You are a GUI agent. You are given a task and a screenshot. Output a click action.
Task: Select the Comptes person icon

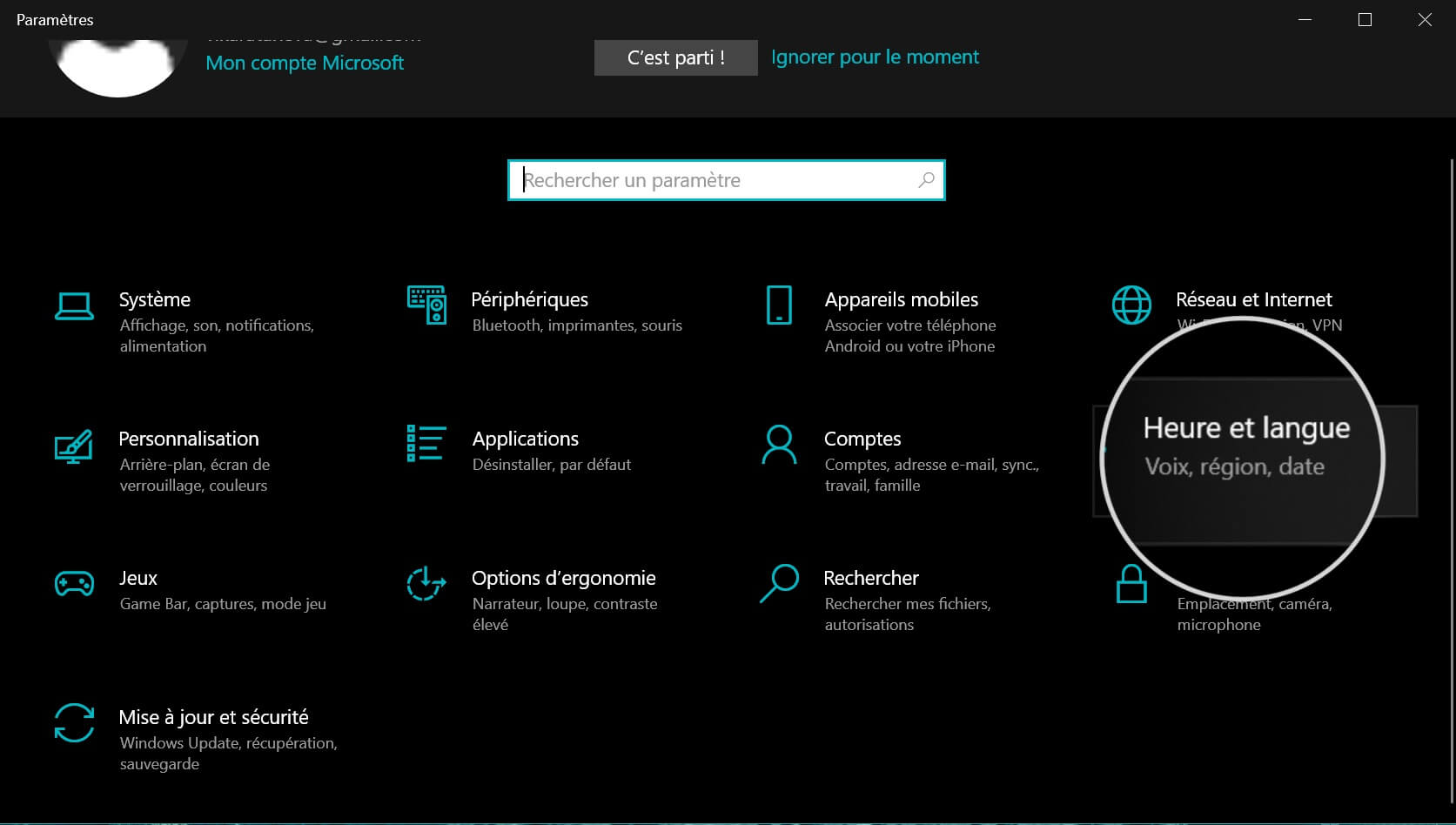[x=779, y=445]
